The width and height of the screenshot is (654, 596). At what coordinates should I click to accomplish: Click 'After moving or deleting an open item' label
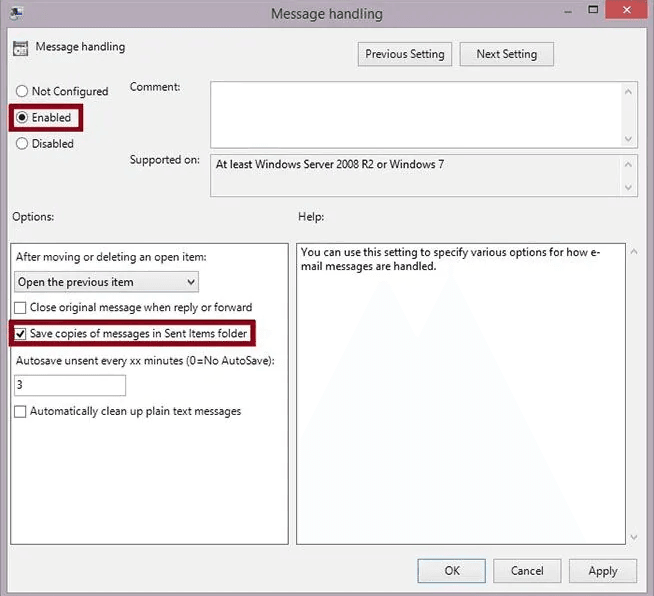tap(111, 257)
